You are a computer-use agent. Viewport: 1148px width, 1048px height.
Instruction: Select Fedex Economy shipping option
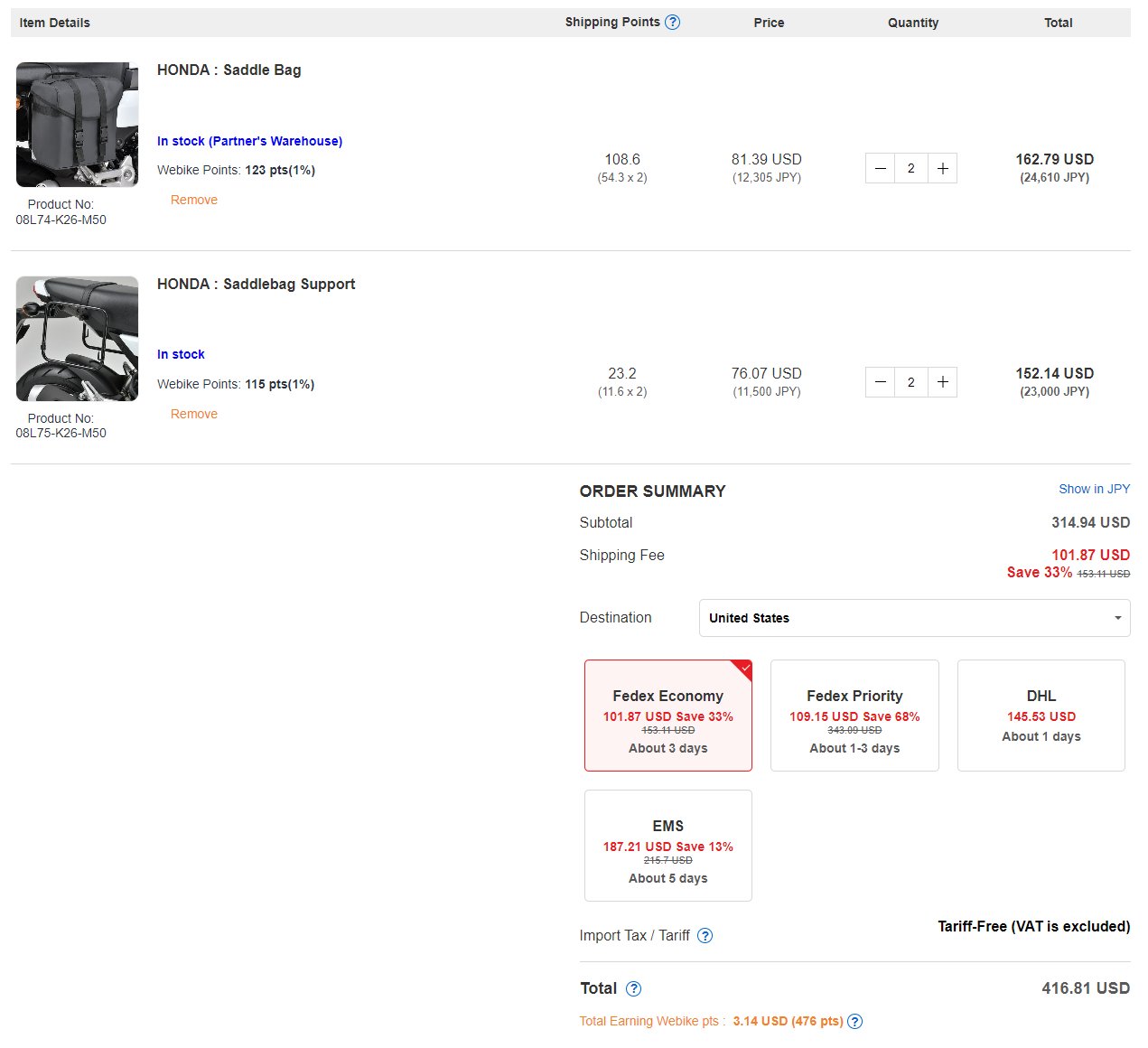668,716
